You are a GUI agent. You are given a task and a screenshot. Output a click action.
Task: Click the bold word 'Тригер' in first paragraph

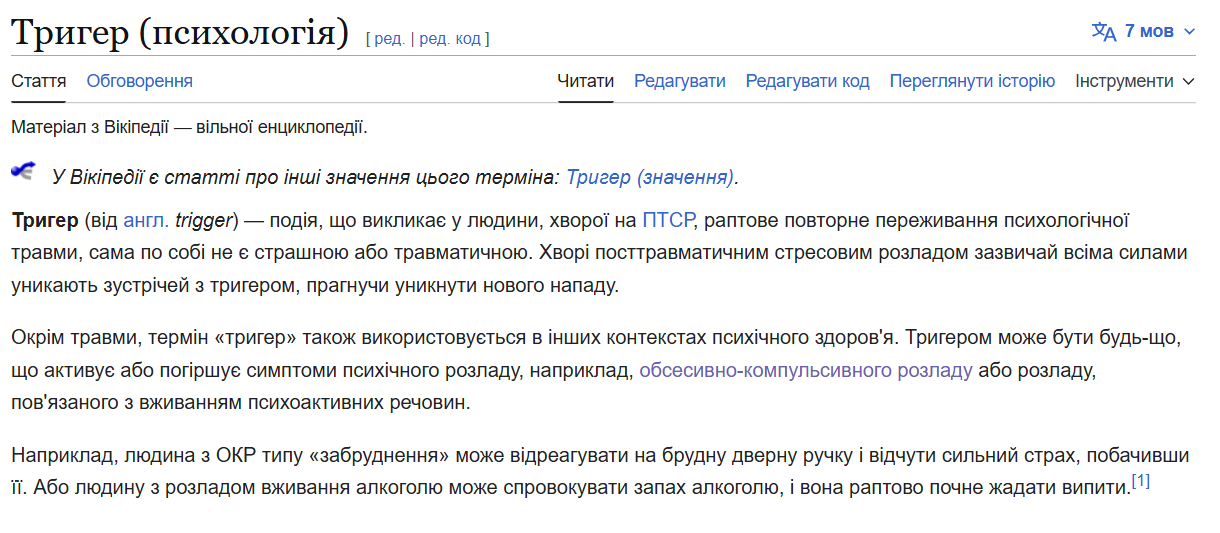(x=44, y=220)
